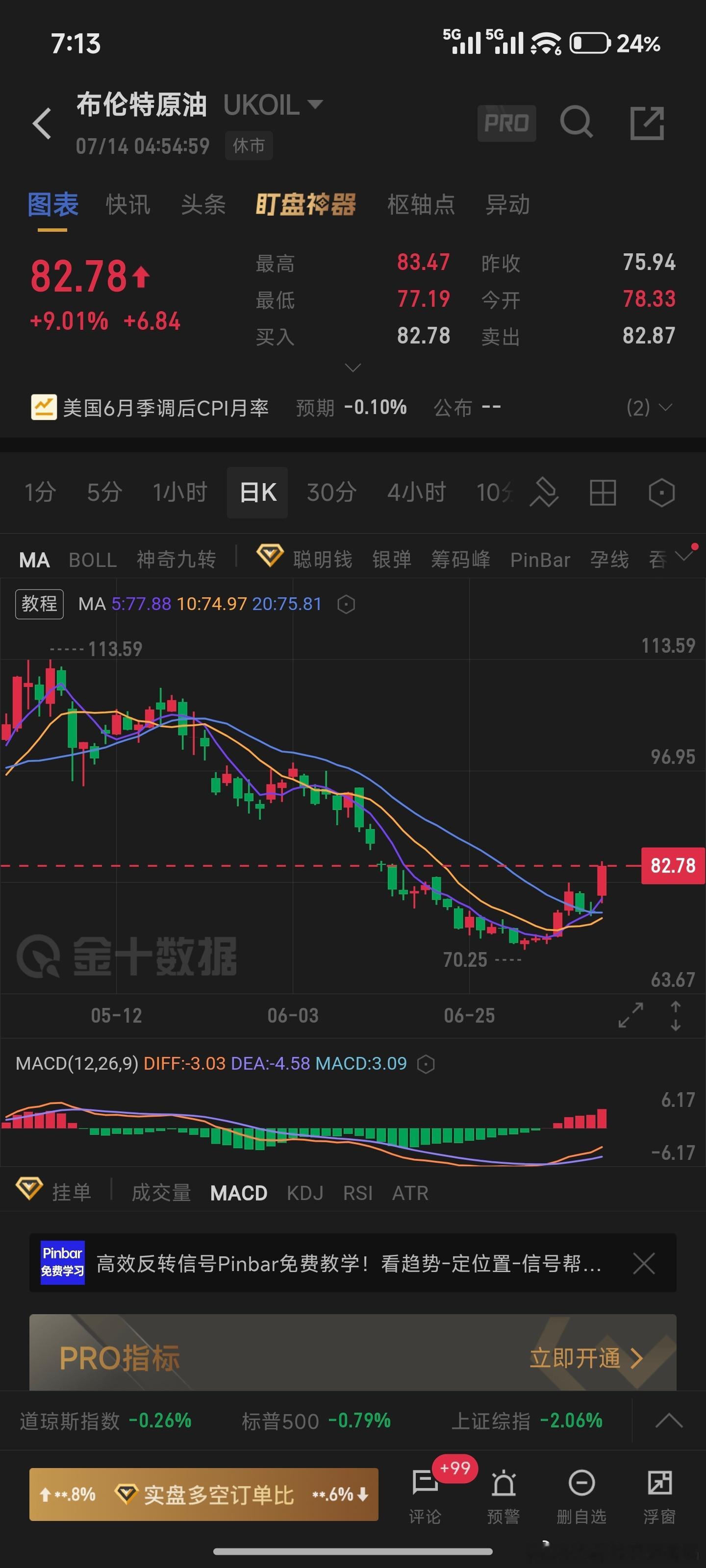Tap 立即开通 on PRO指标 banner
This screenshot has height=1568, width=706.
586,1358
